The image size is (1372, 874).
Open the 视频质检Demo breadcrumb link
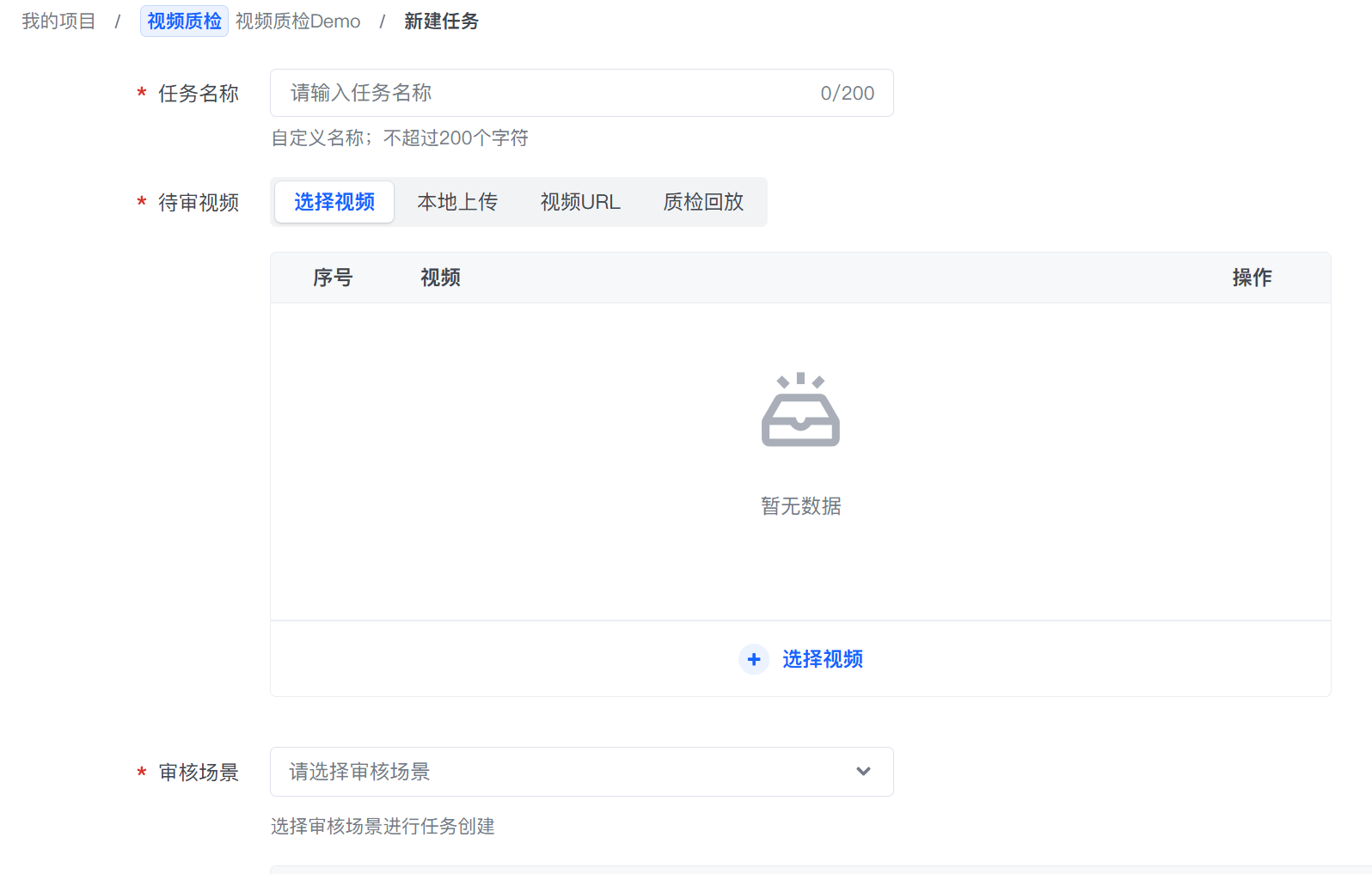point(297,21)
